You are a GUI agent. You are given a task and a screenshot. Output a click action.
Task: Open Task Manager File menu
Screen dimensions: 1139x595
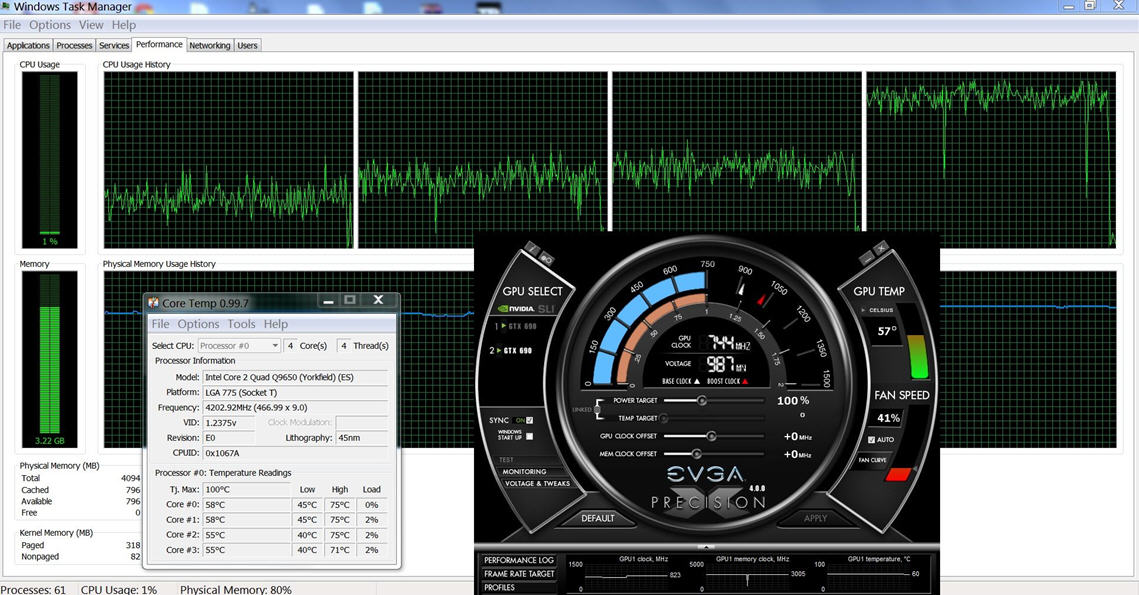pyautogui.click(x=12, y=25)
